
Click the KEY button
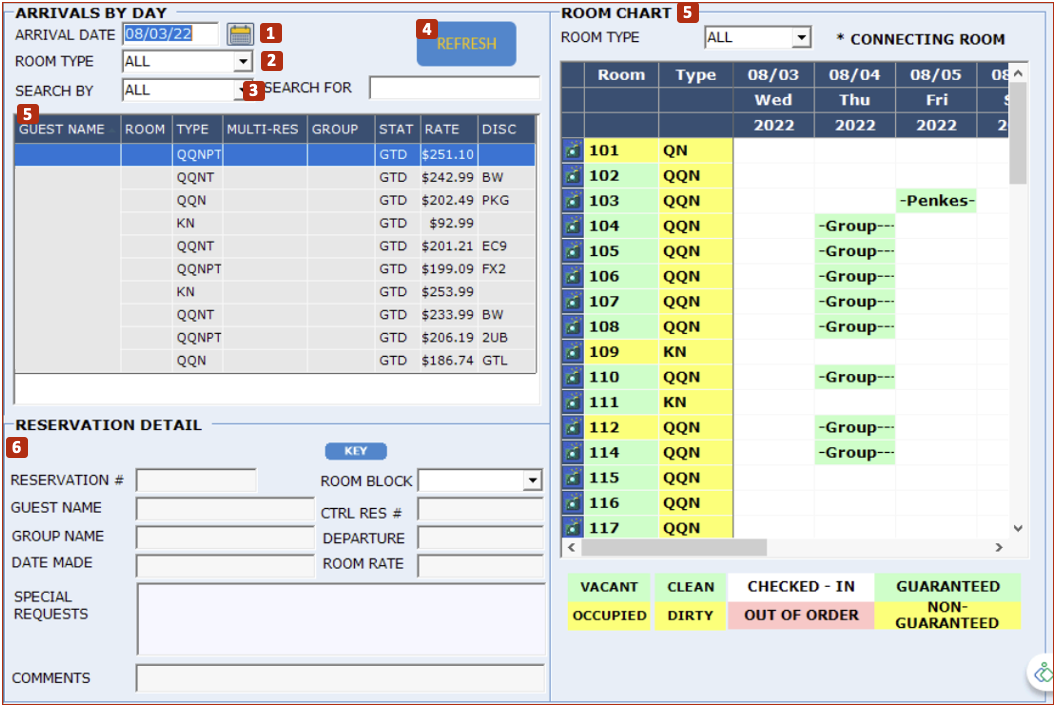click(x=355, y=451)
